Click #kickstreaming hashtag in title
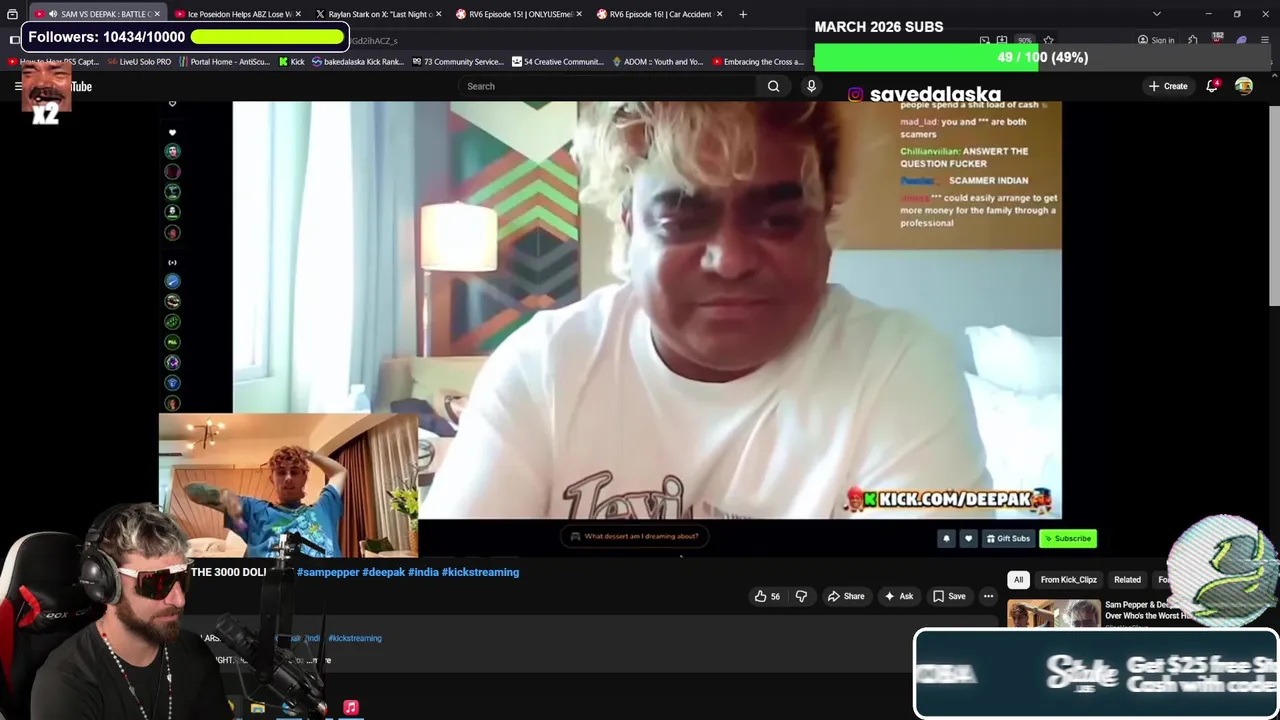 pyautogui.click(x=480, y=572)
